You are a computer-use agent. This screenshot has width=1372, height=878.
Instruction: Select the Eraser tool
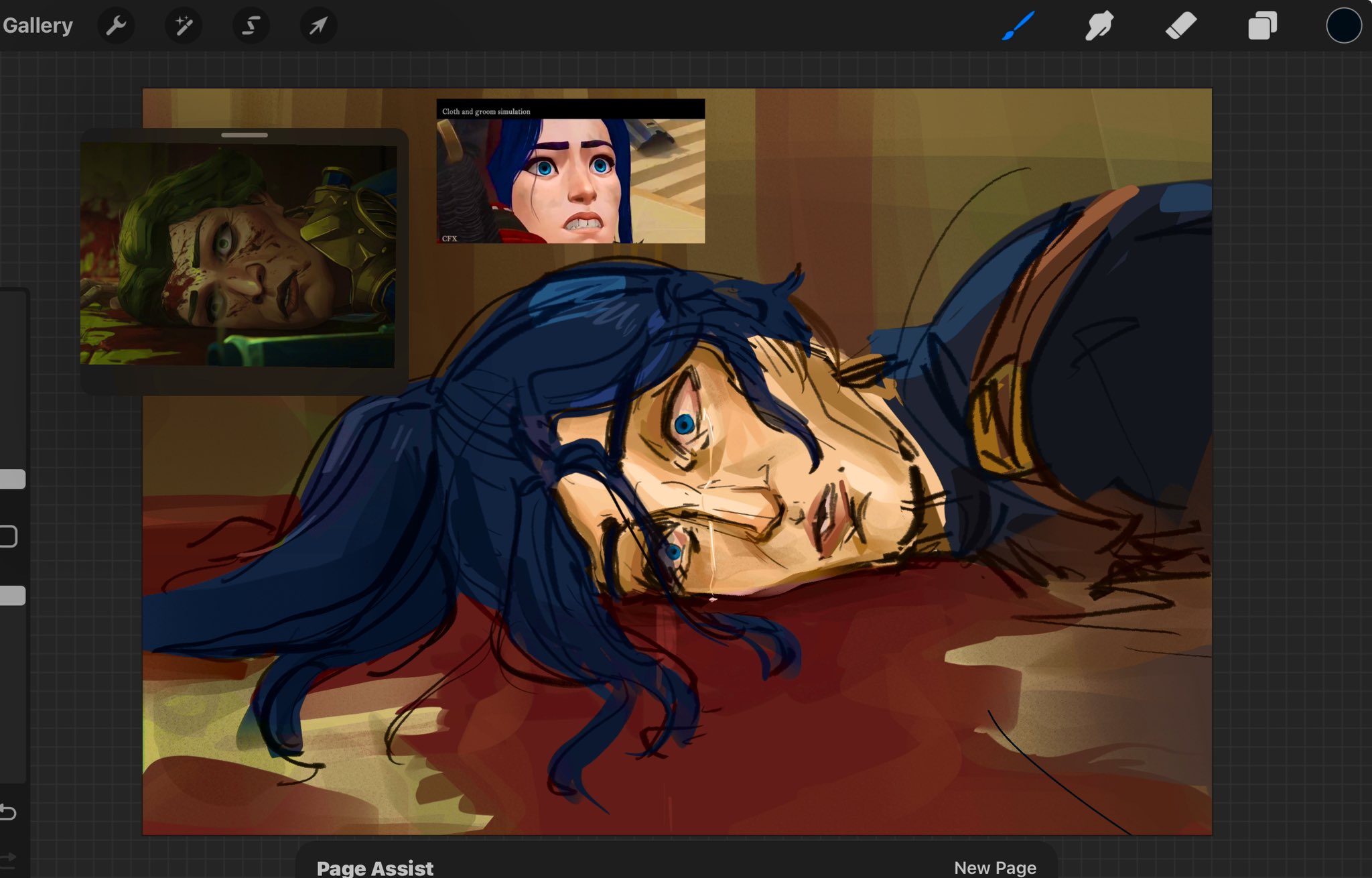[1180, 25]
